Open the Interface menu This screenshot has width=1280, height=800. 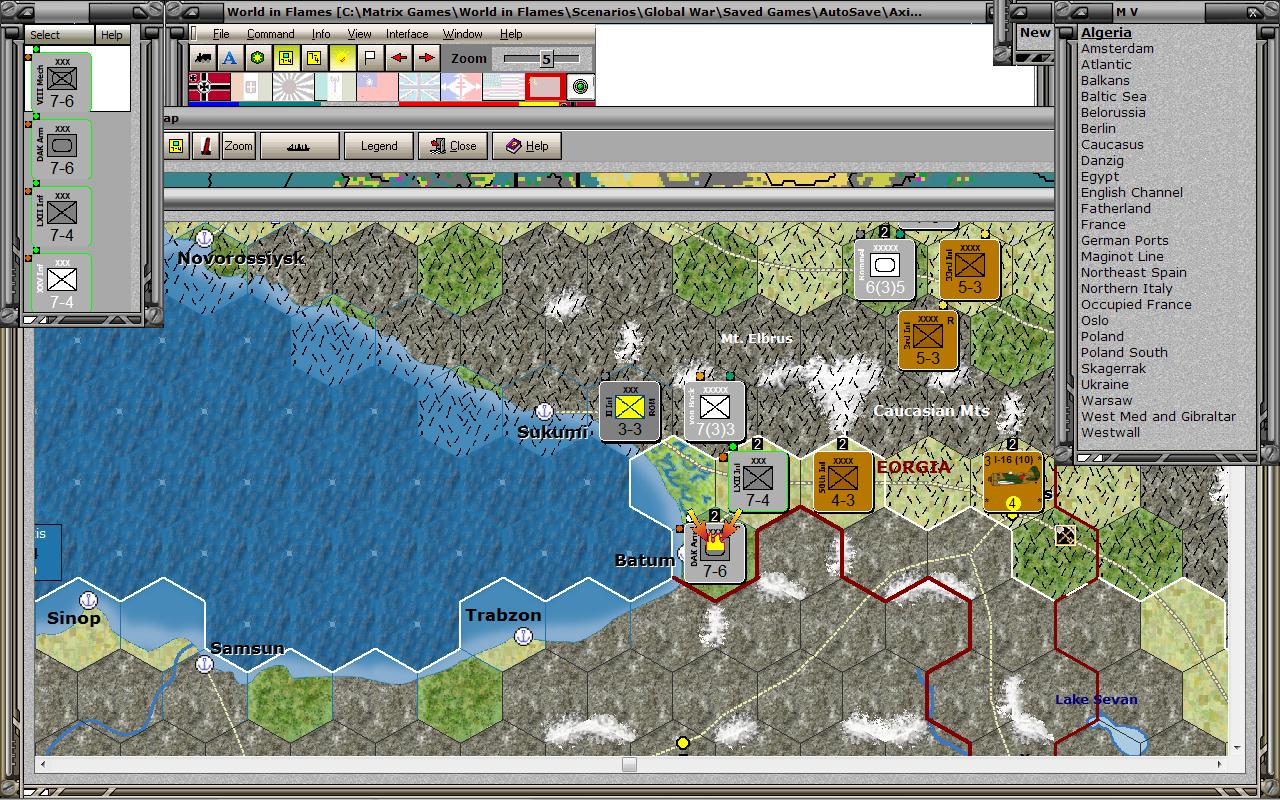[407, 34]
